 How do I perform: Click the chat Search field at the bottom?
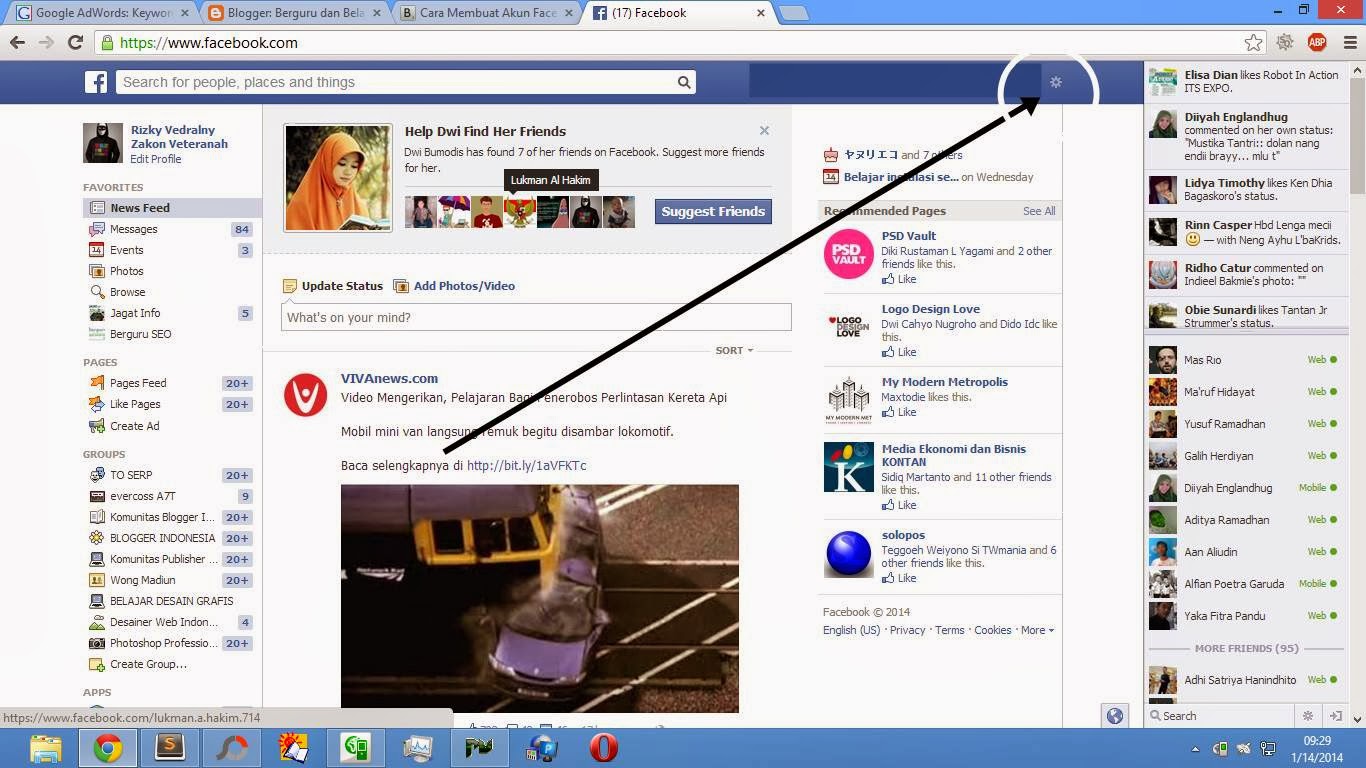[x=1222, y=716]
